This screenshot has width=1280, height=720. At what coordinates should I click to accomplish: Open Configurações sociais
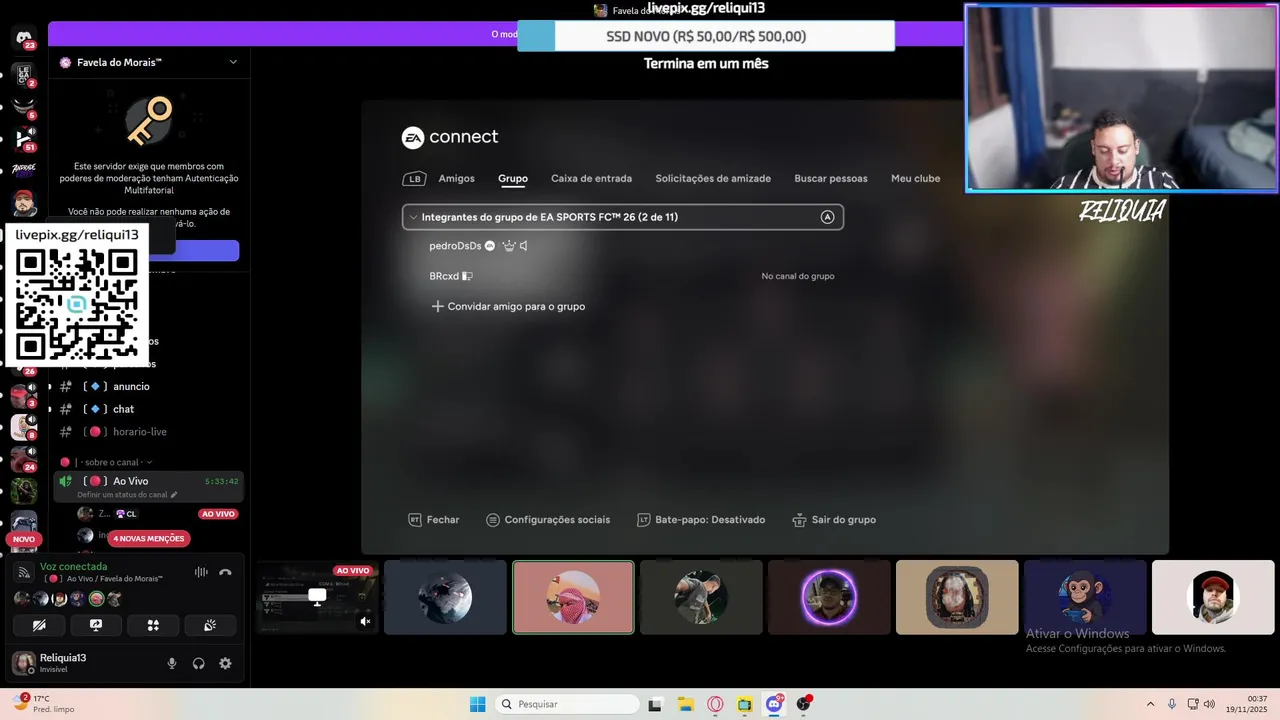[548, 520]
